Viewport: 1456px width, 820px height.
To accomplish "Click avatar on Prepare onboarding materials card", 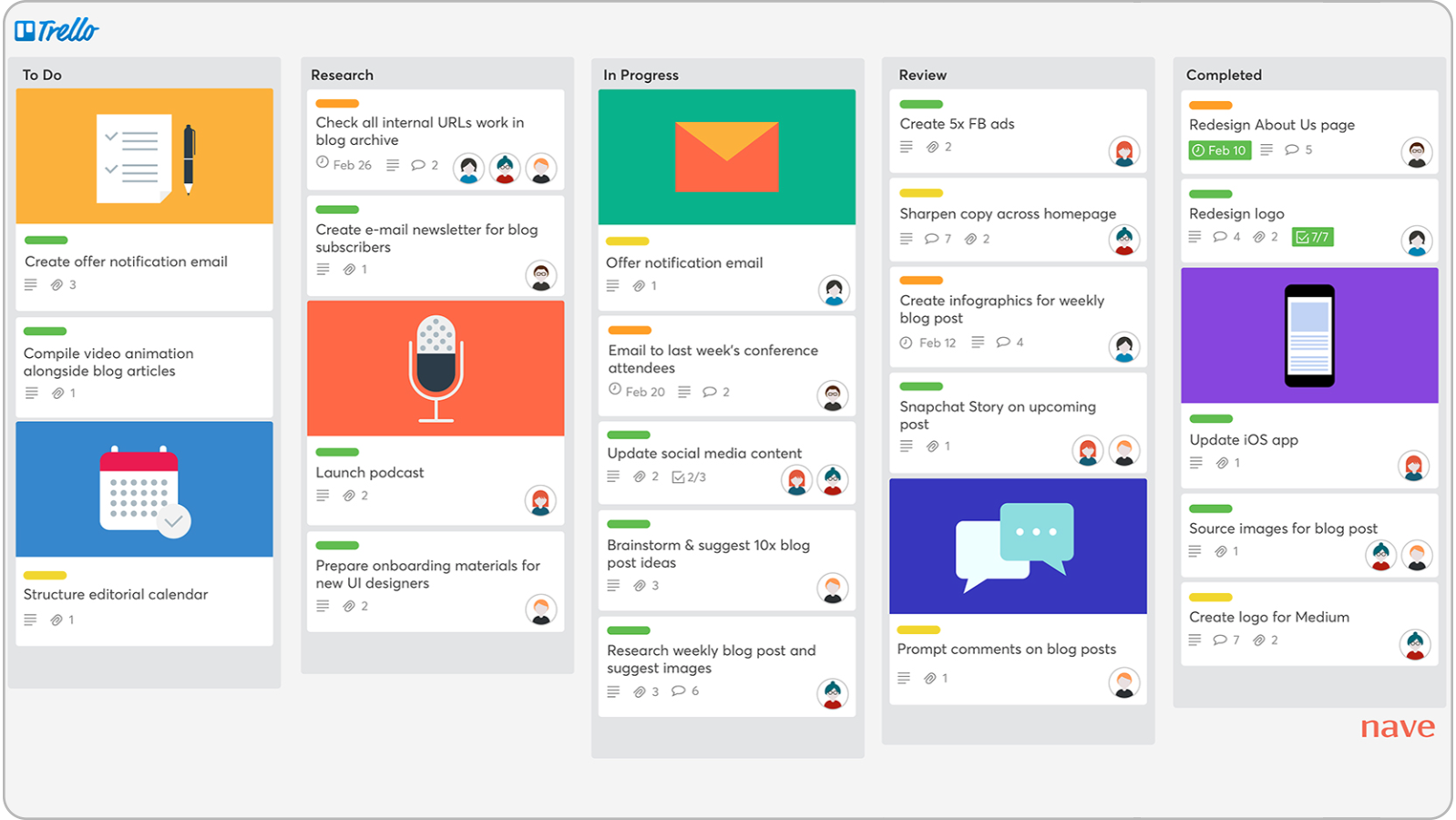I will [541, 610].
